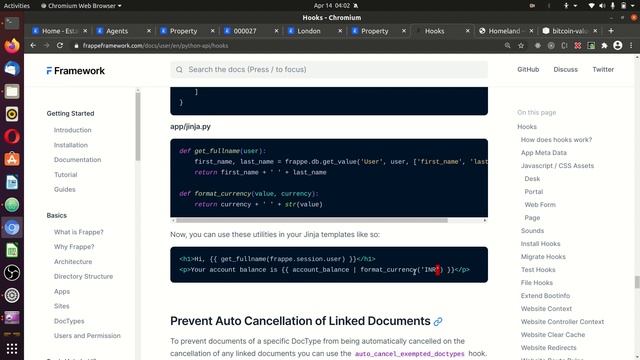Screen dimensions: 640x360
Task: Open Activities overview
Action: click(x=17, y=6)
